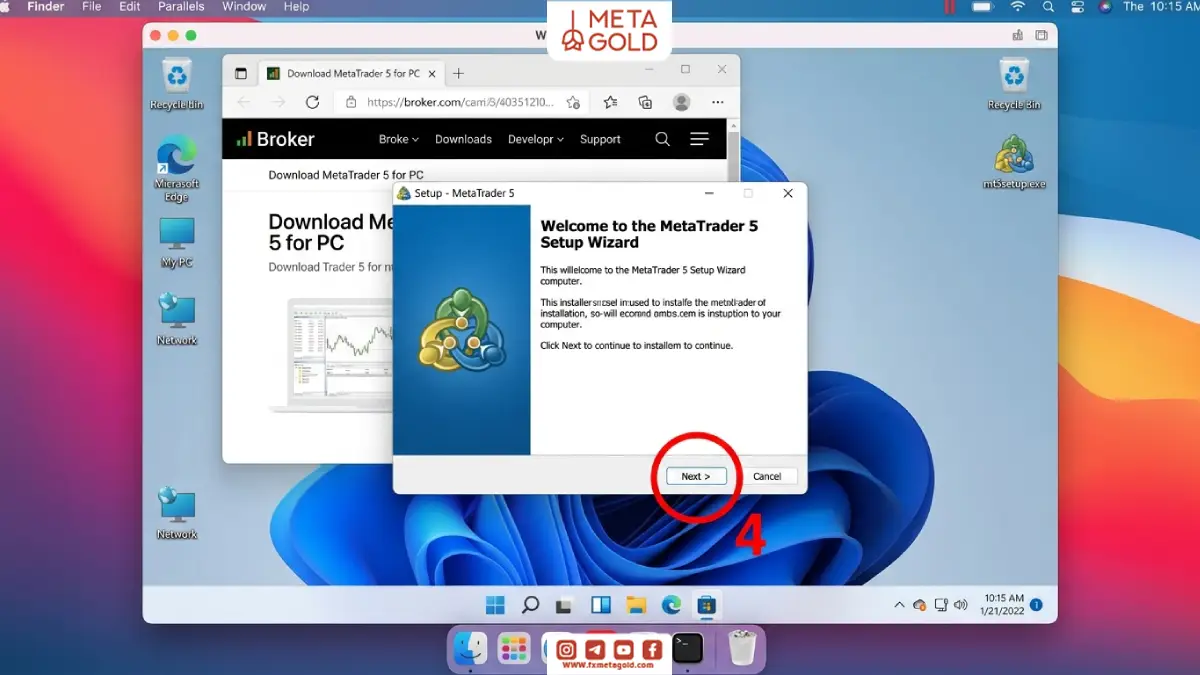This screenshot has width=1200, height=675.
Task: Open Task View on the taskbar
Action: [x=565, y=605]
